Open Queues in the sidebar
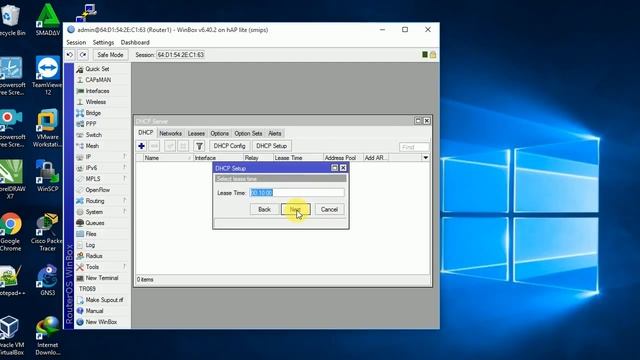This screenshot has height=360, width=640. 95,223
